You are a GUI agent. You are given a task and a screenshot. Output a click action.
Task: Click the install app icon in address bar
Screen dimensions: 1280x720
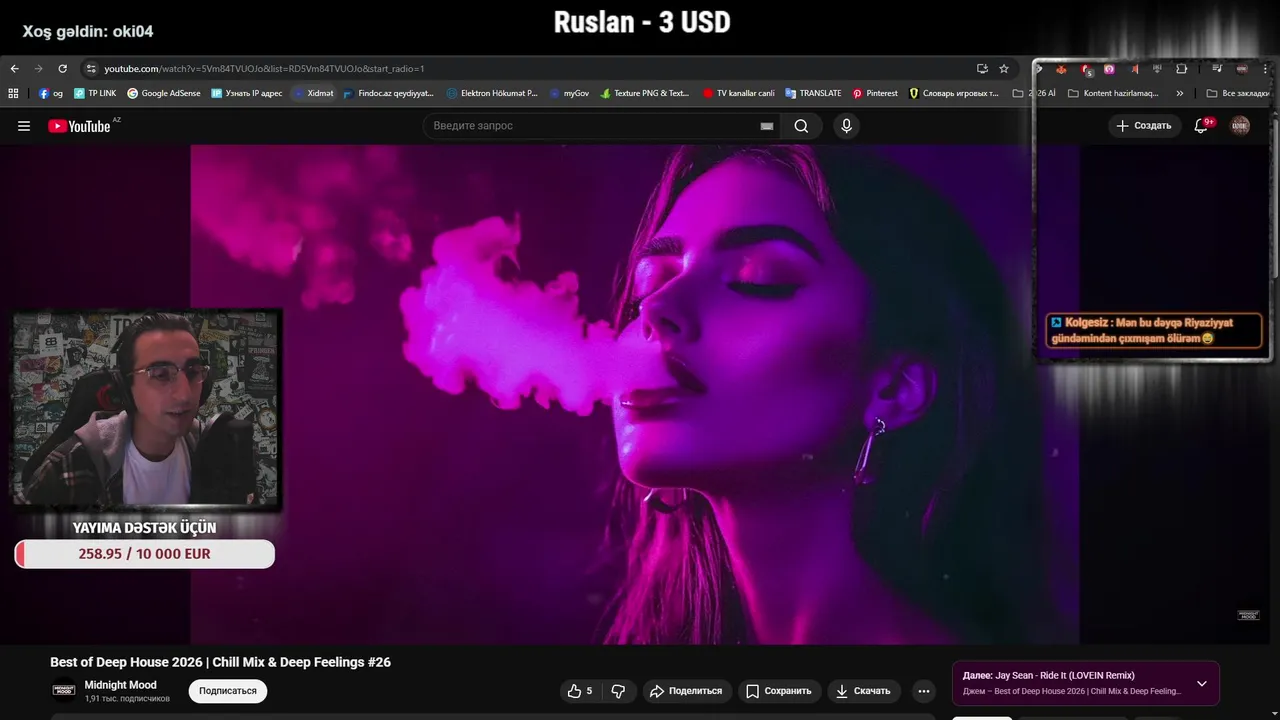click(x=982, y=69)
